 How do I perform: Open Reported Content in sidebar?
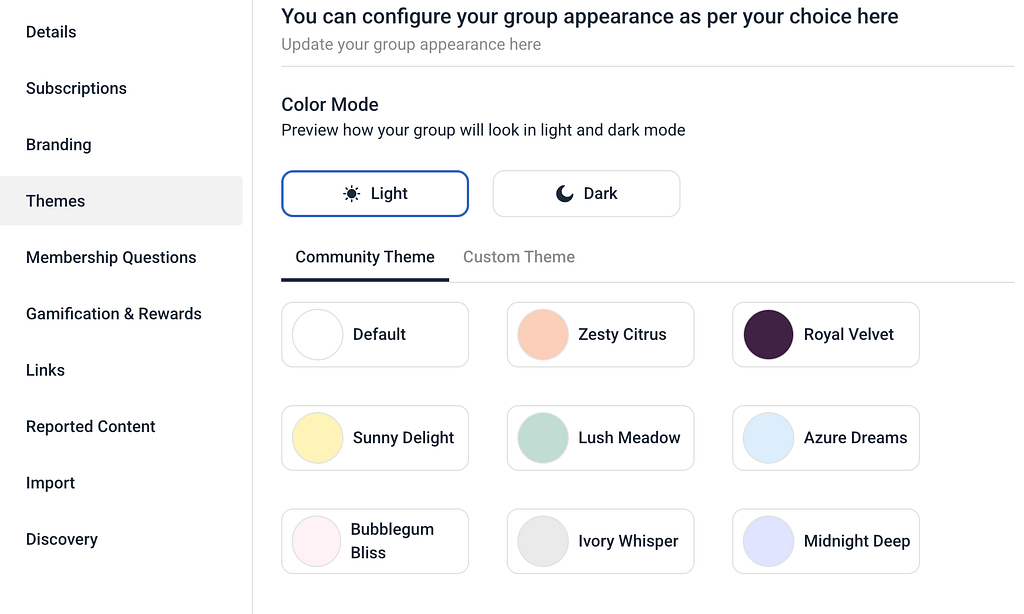pos(91,427)
